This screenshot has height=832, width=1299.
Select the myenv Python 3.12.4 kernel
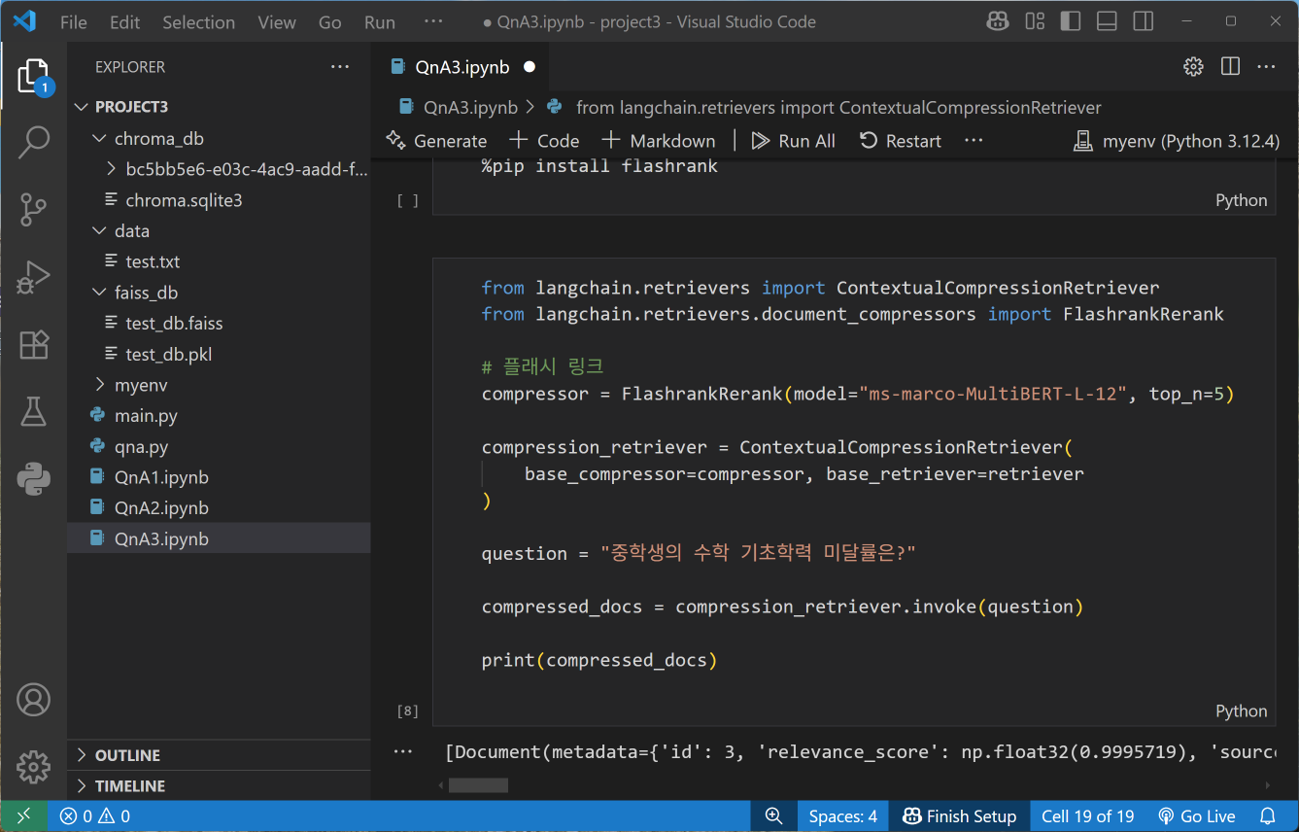click(x=1176, y=141)
